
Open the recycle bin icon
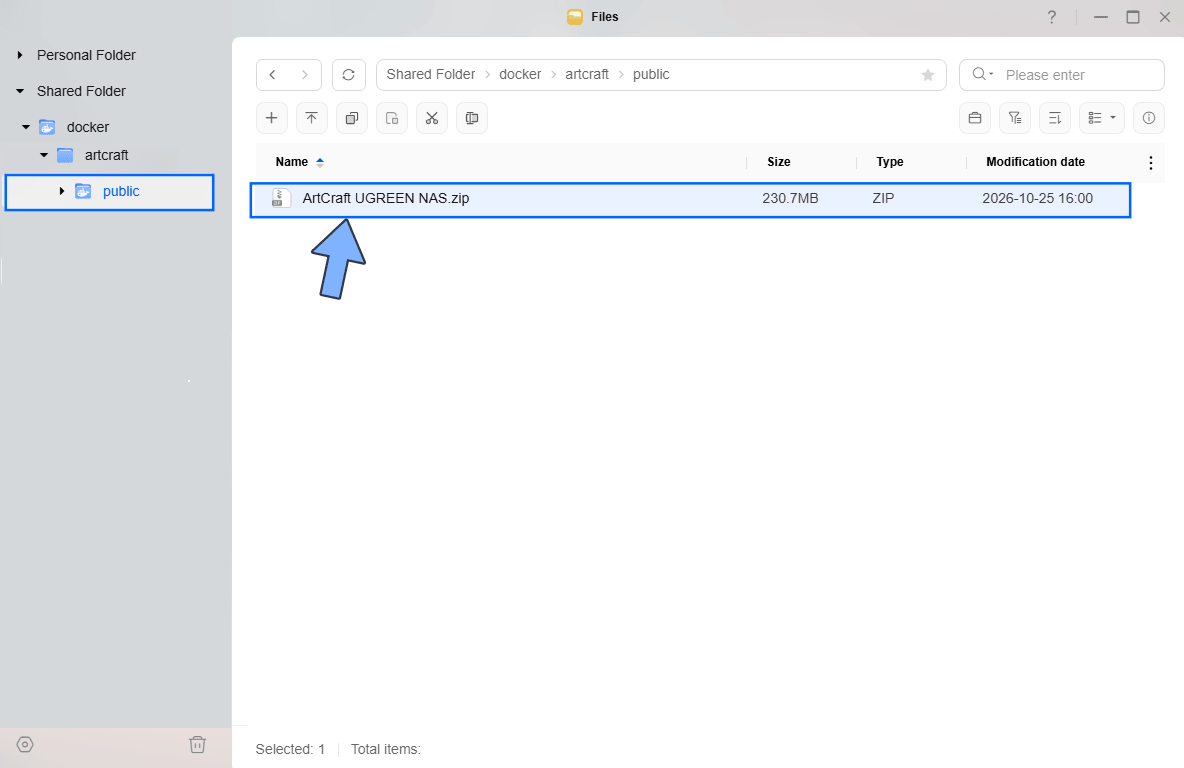197,745
